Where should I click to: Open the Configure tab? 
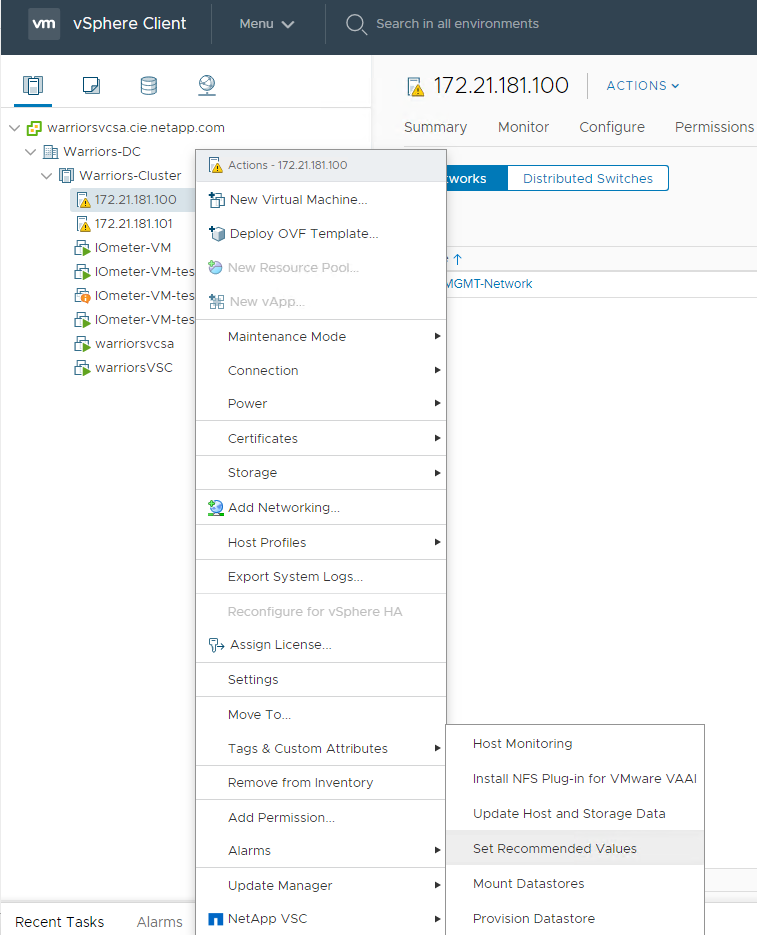(x=612, y=127)
